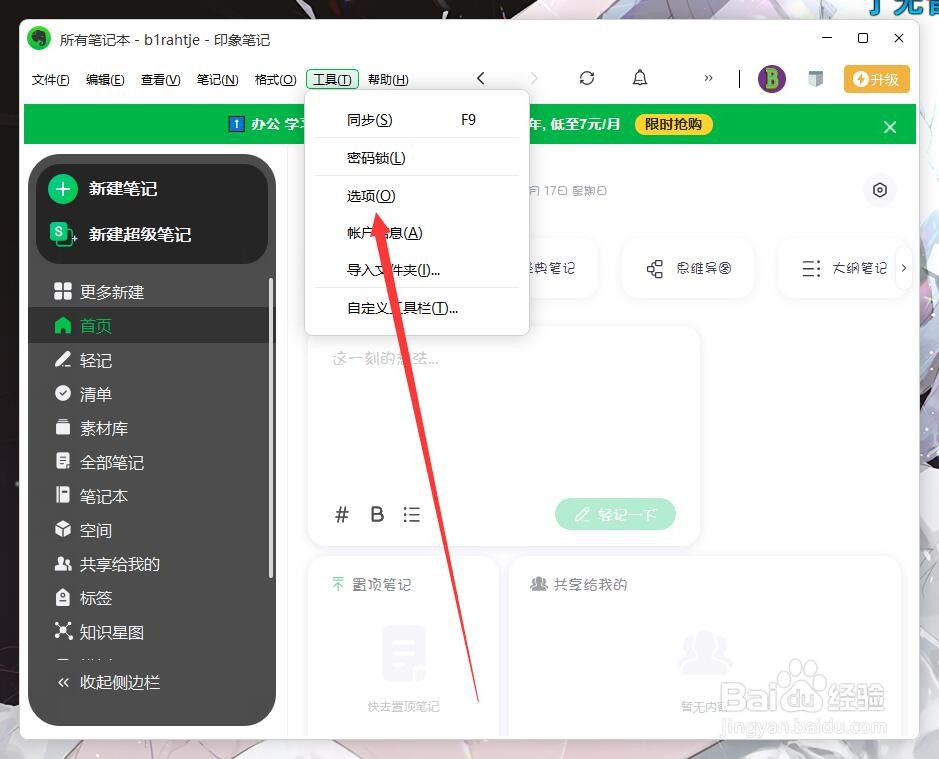The image size is (939, 759).
Task: Click the 新建笔记 label
Action: pyautogui.click(x=123, y=189)
